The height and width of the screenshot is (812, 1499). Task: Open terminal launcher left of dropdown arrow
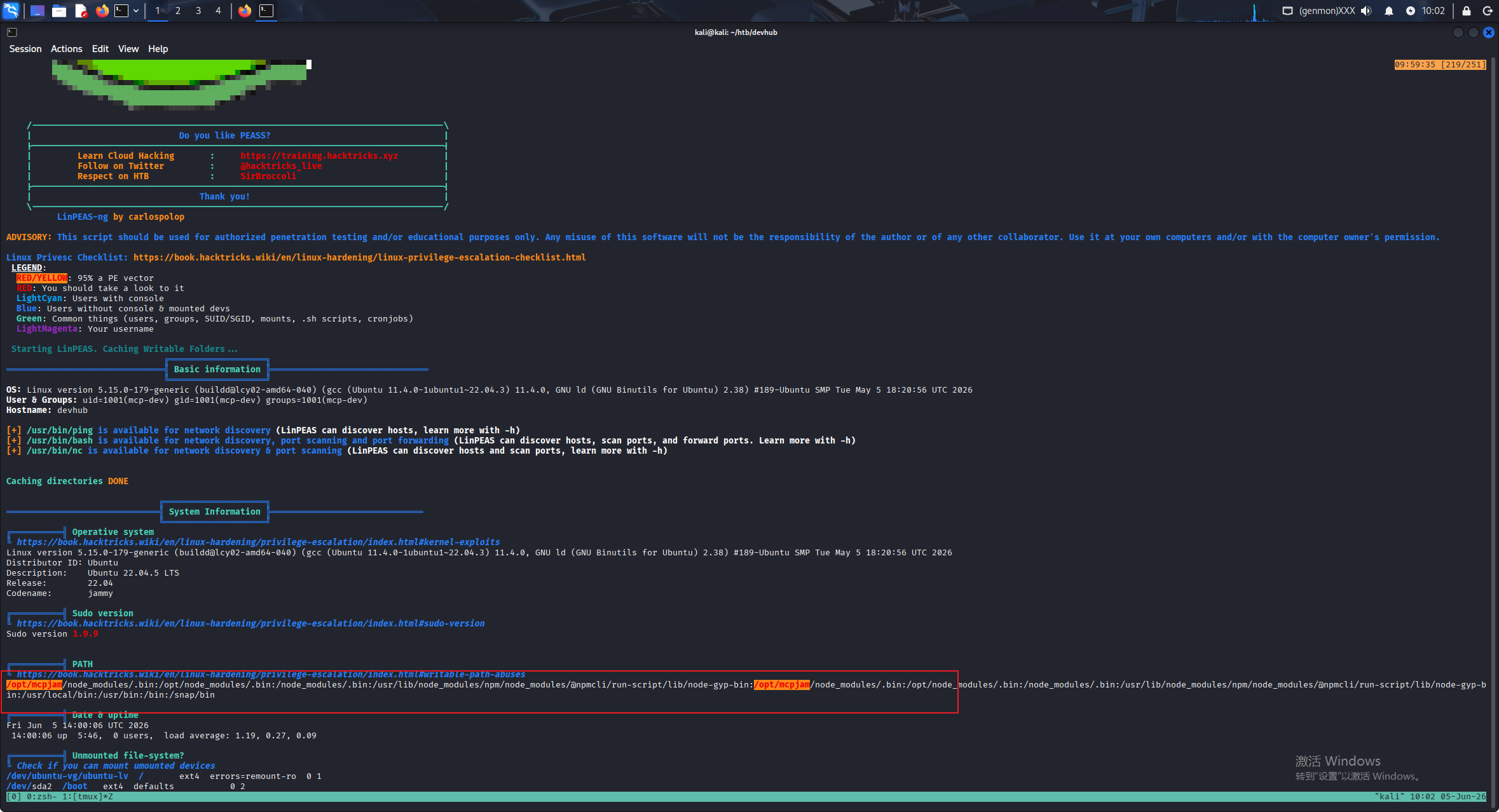tap(121, 11)
